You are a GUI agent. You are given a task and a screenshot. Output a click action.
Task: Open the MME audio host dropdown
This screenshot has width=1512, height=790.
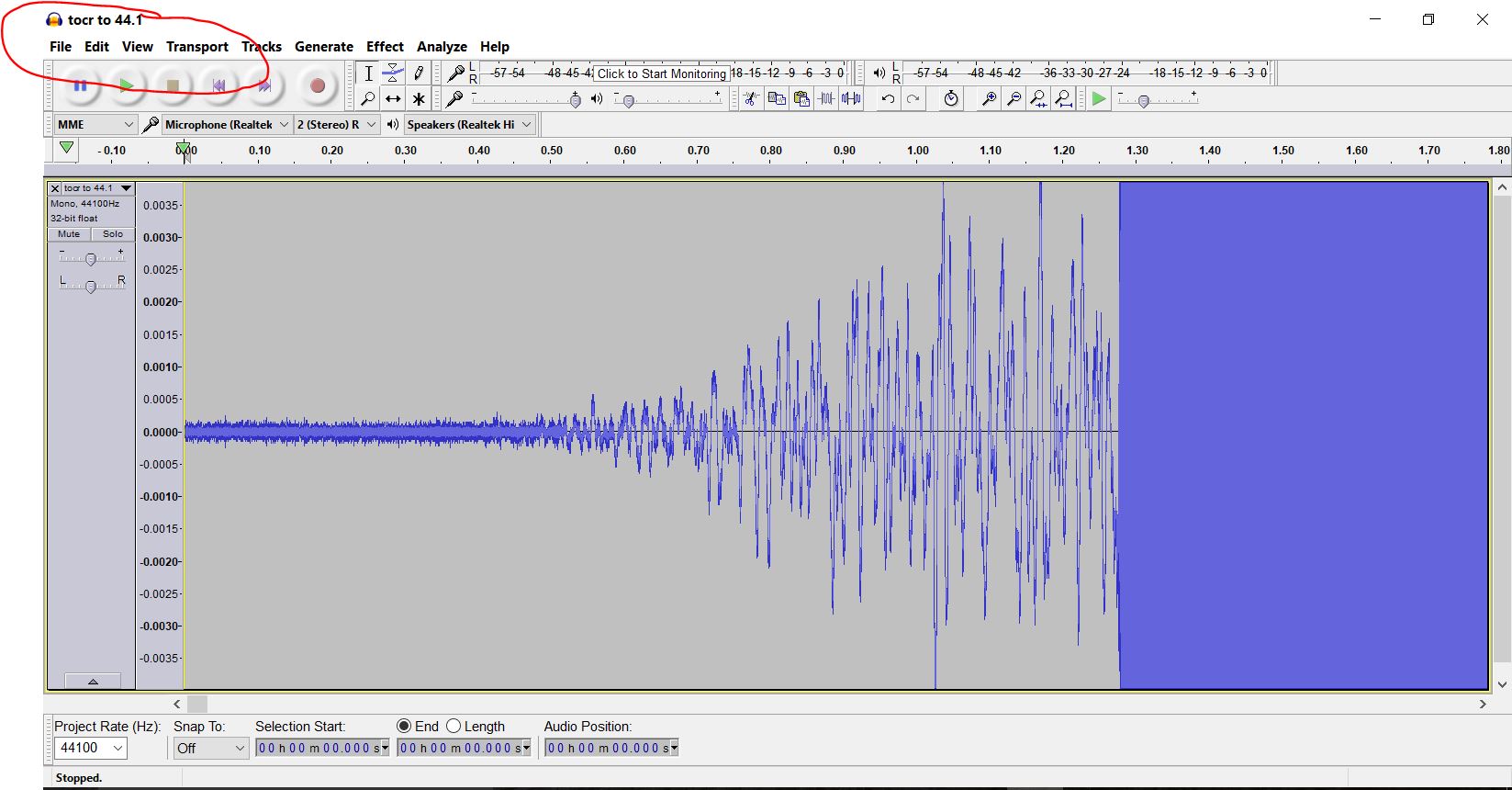[x=95, y=124]
